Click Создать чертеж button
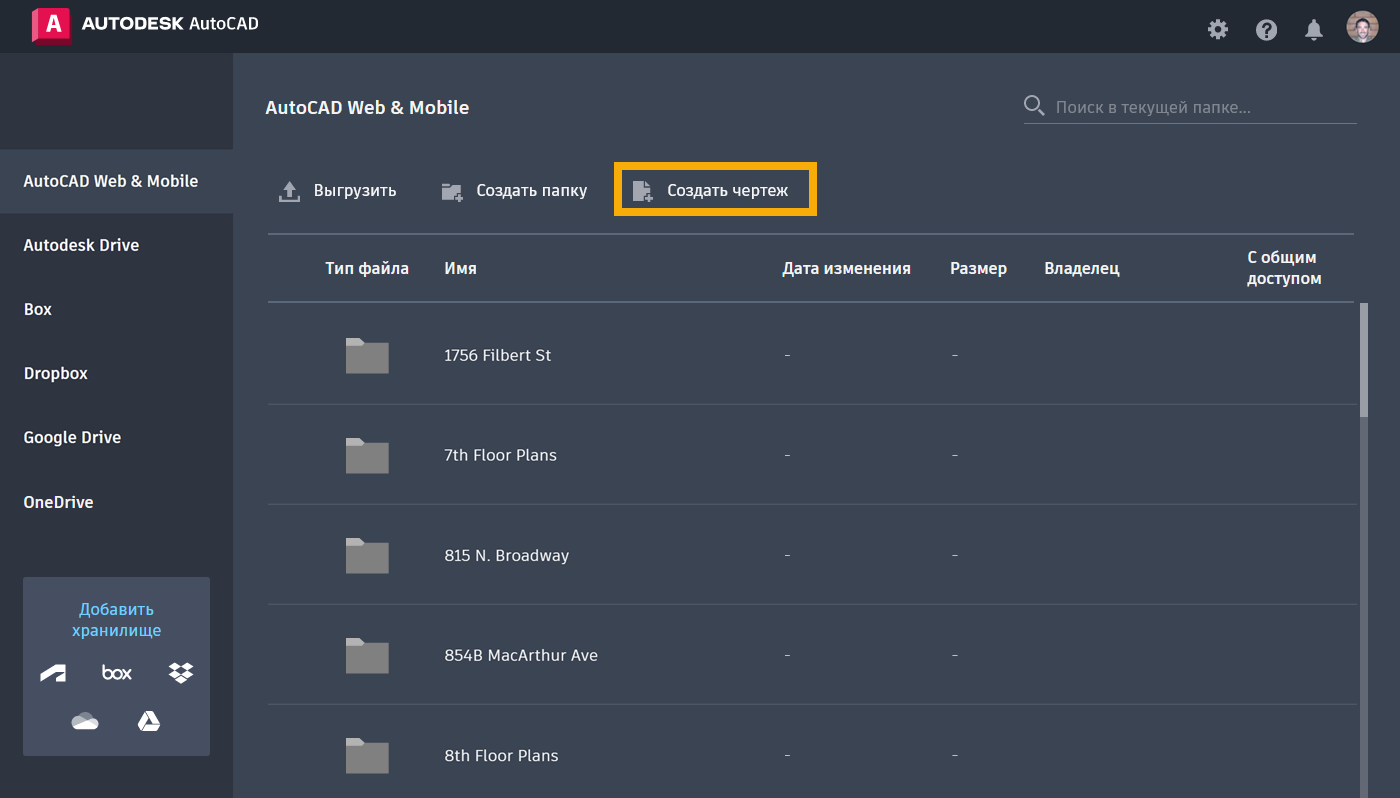The height and width of the screenshot is (798, 1400). [x=716, y=189]
